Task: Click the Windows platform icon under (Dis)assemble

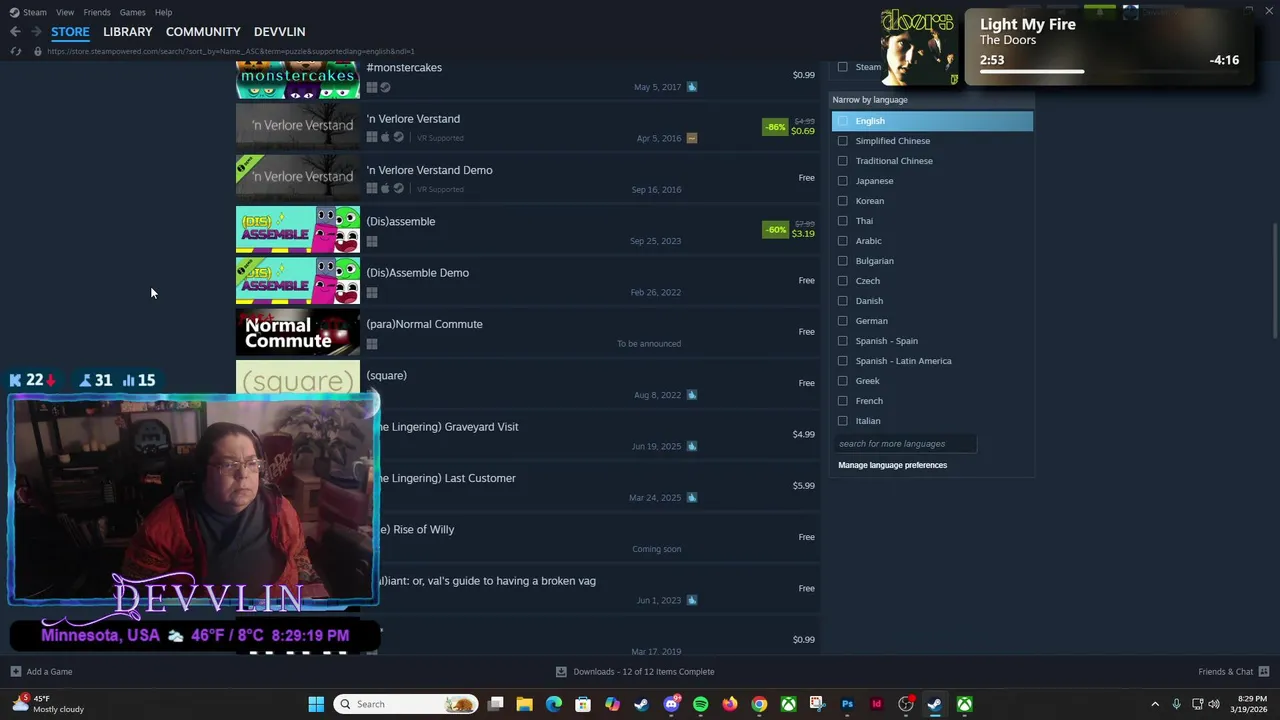Action: click(372, 241)
